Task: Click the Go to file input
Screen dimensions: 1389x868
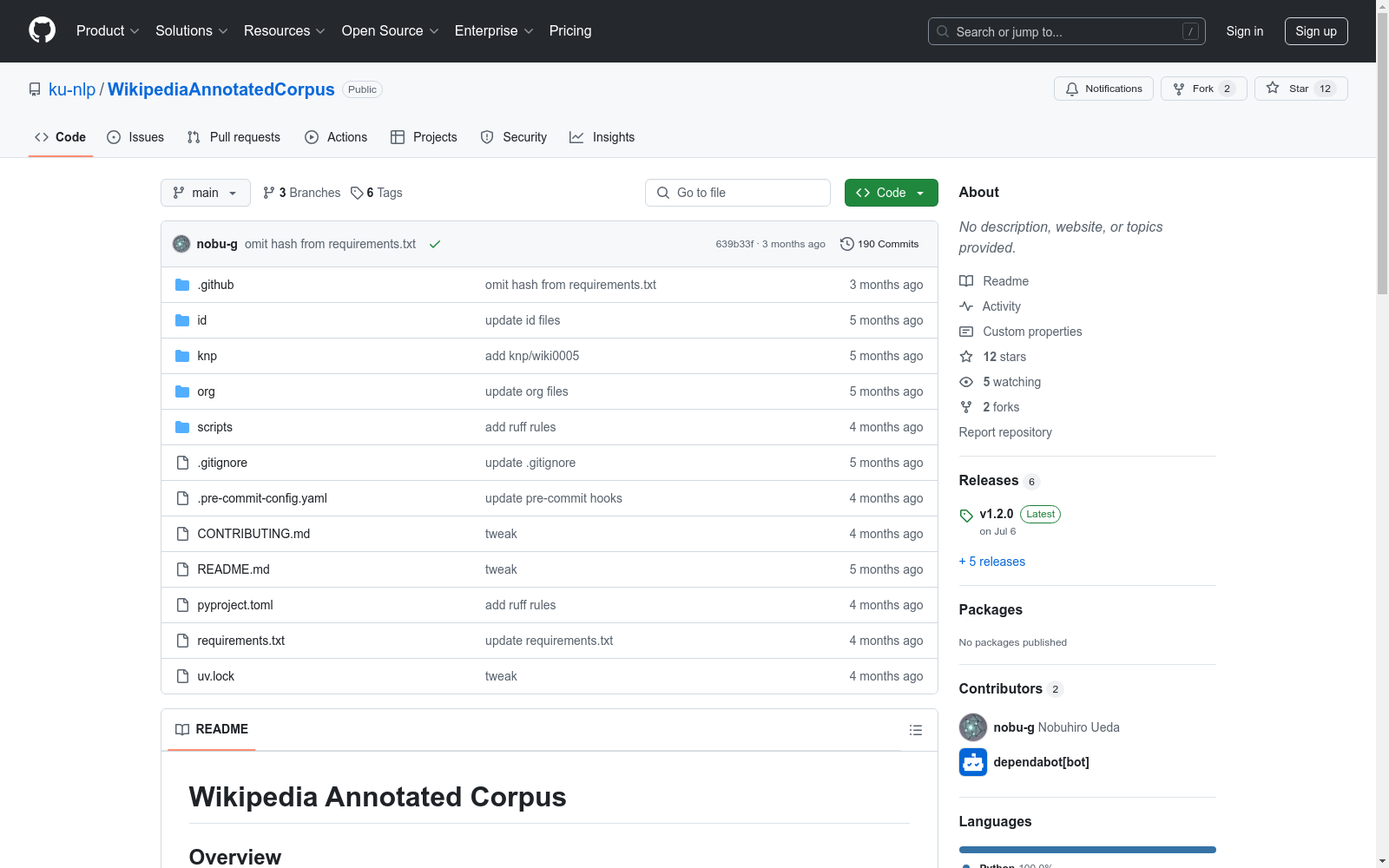Action: (738, 193)
